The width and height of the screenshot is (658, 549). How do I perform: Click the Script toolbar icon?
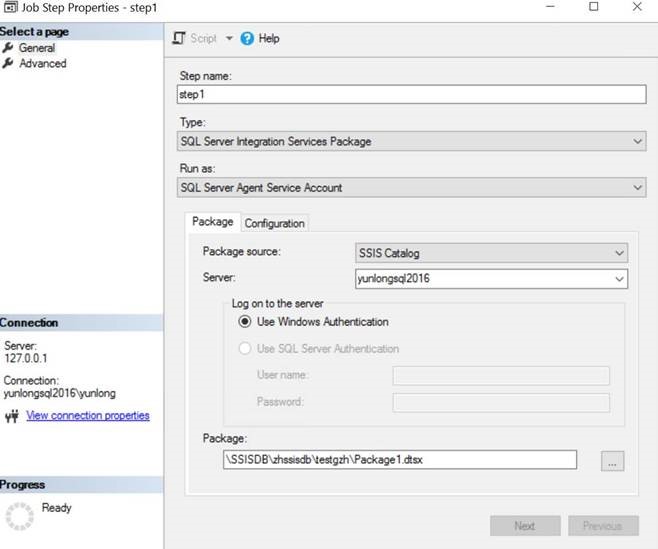(179, 38)
